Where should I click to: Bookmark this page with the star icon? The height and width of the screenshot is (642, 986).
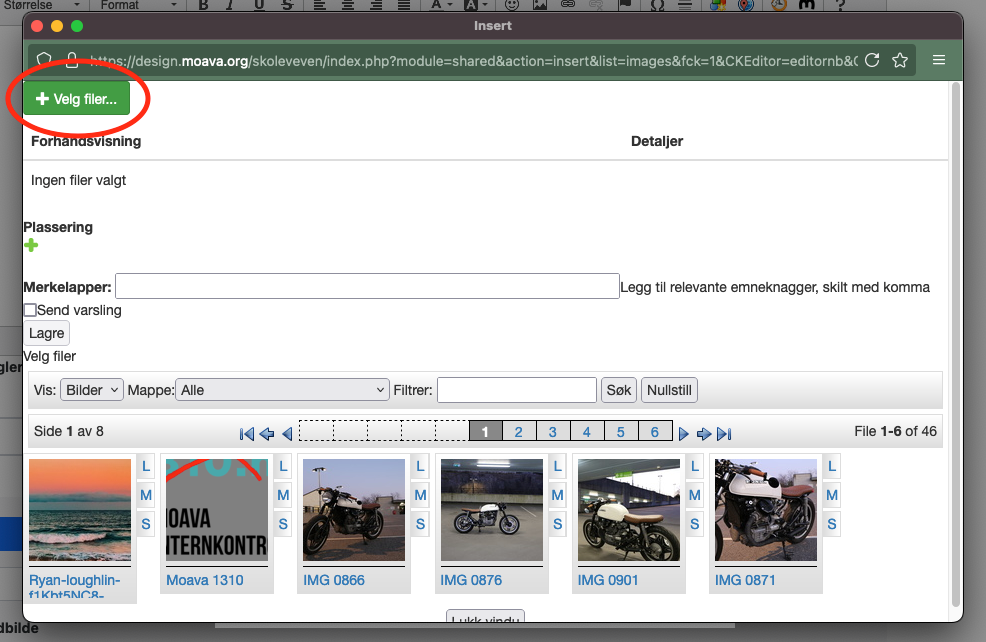coord(900,60)
